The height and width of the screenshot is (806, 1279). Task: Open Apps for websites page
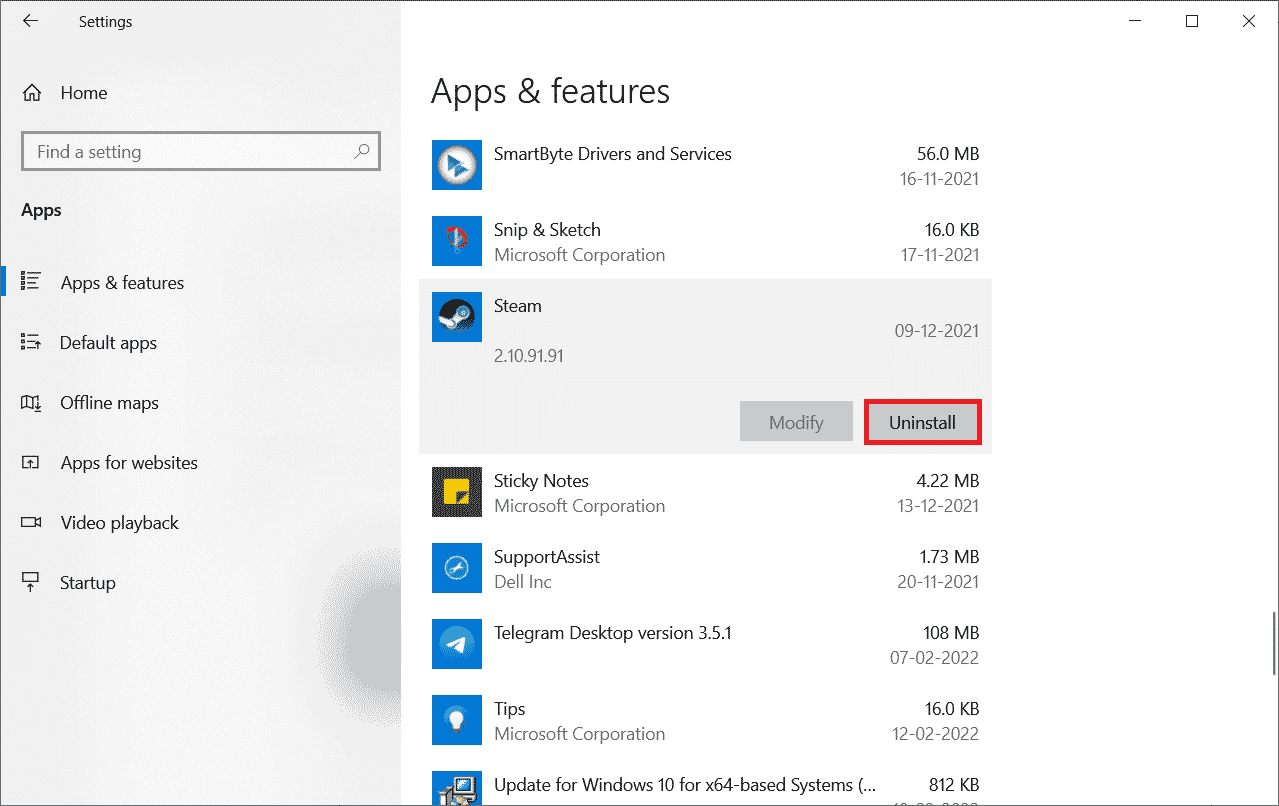(200, 462)
